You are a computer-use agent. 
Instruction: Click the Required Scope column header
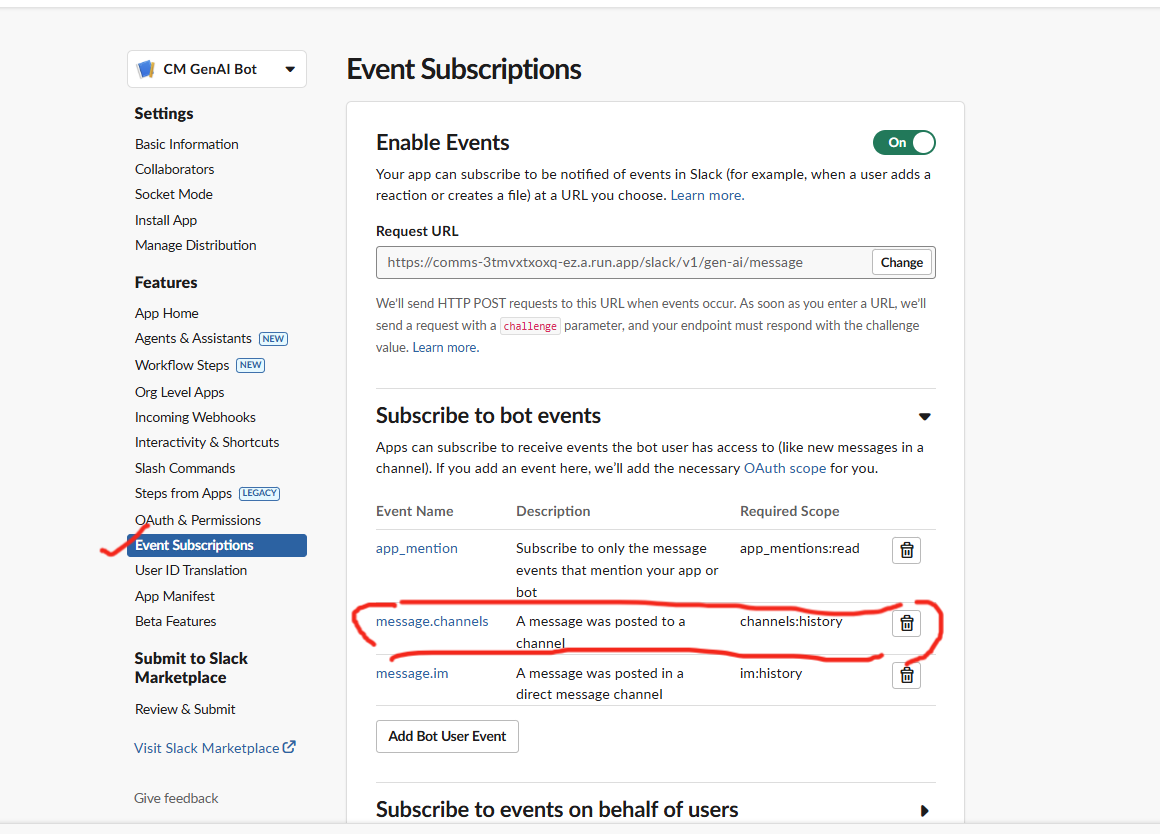(x=789, y=511)
